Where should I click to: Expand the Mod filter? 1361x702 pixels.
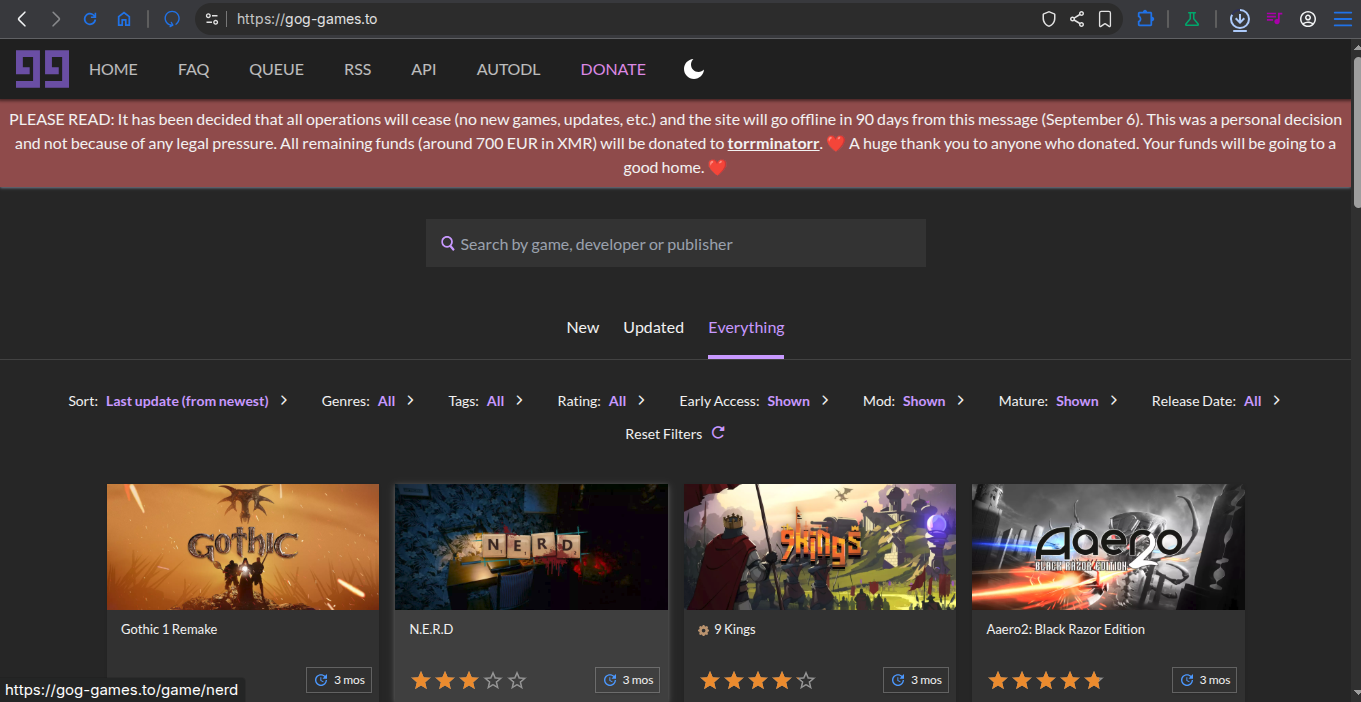point(913,401)
